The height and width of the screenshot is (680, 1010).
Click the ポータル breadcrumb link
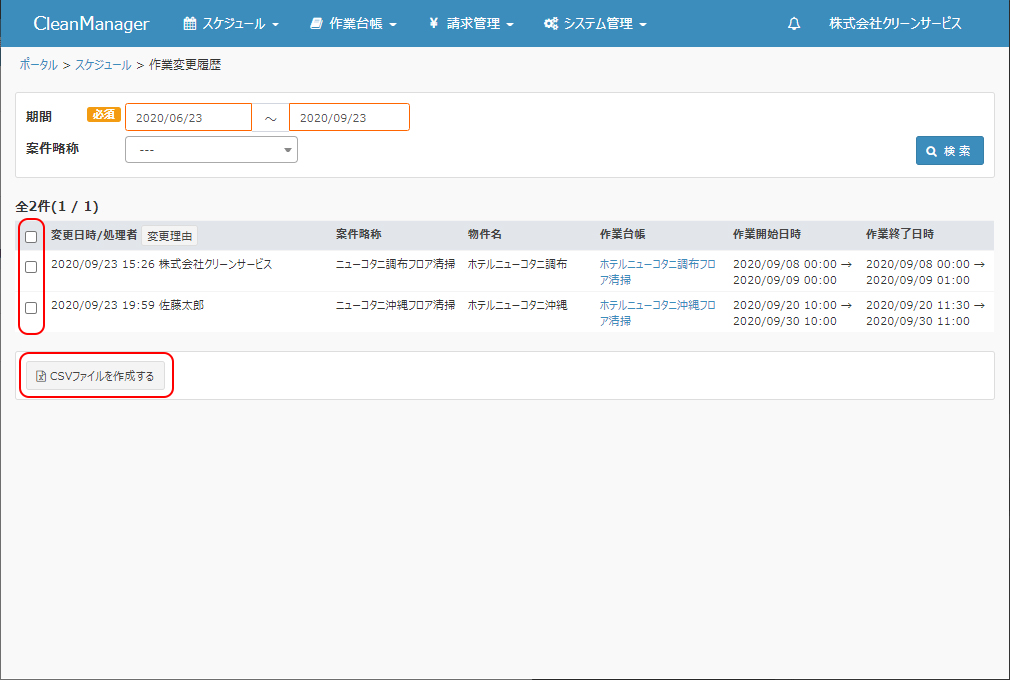(x=38, y=64)
